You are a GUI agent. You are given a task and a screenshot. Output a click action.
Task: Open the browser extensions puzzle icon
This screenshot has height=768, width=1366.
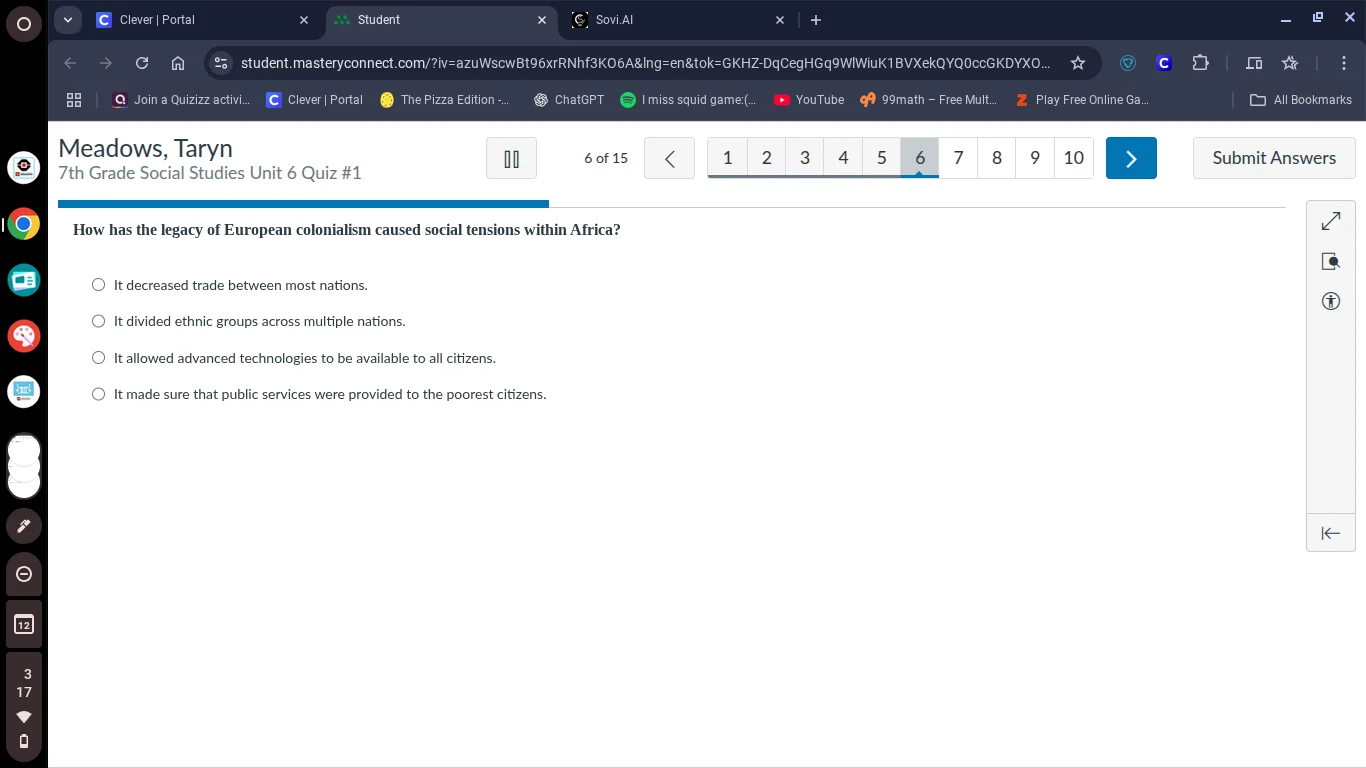pos(1200,63)
